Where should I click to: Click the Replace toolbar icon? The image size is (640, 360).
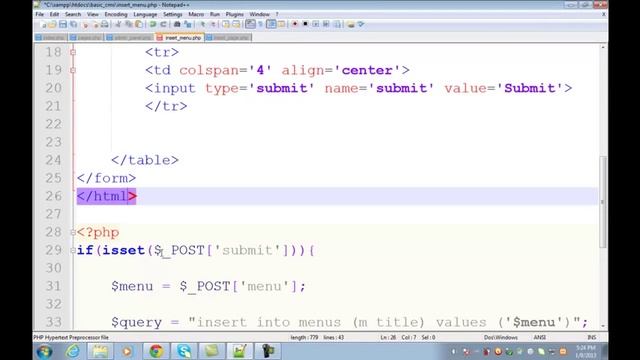pos(188,24)
